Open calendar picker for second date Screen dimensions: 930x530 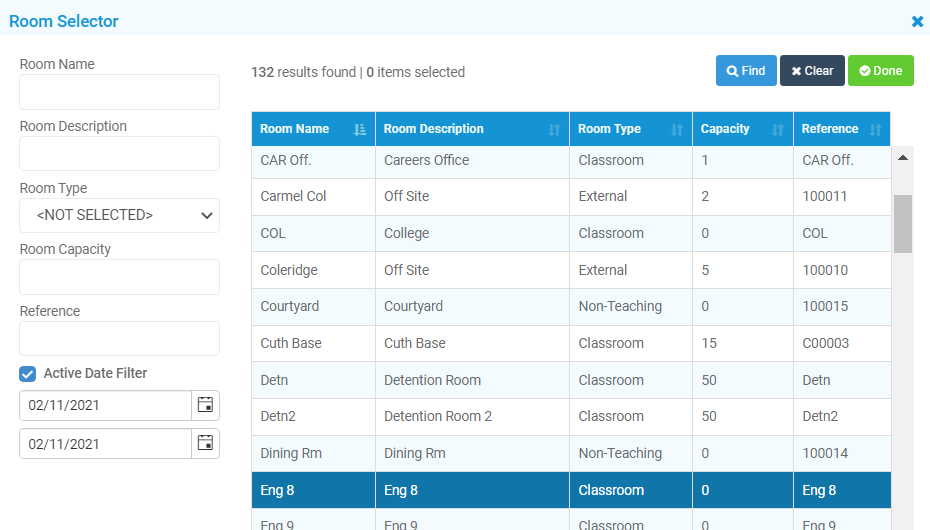pyautogui.click(x=205, y=443)
